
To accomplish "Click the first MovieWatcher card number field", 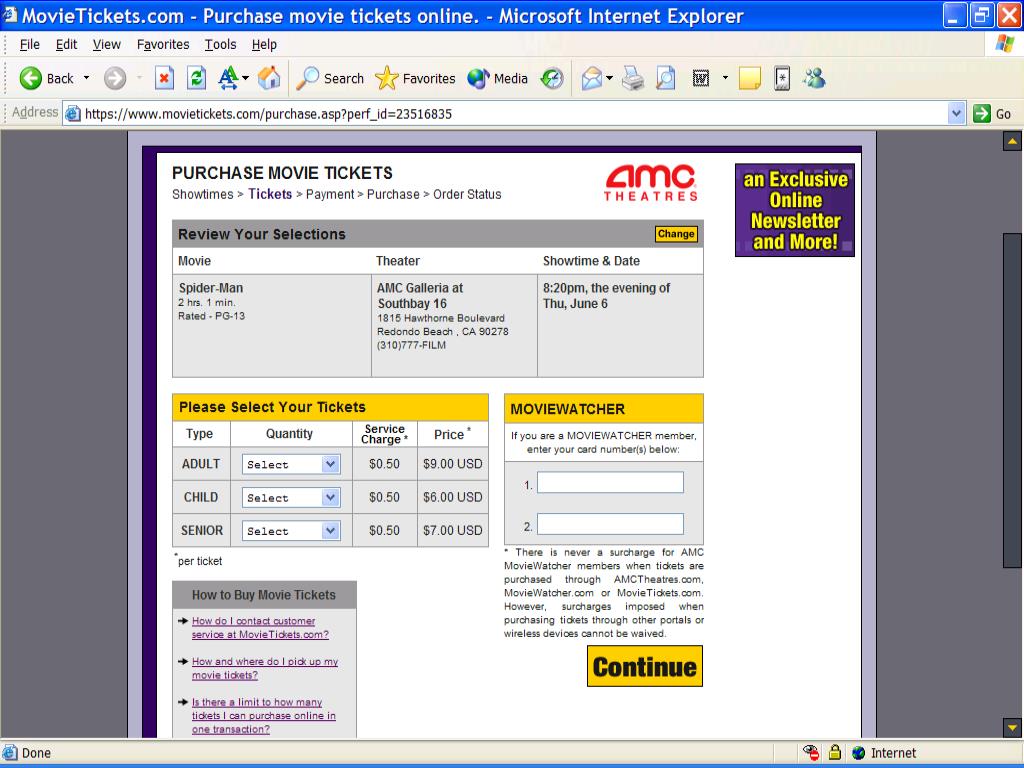I will 610,483.
